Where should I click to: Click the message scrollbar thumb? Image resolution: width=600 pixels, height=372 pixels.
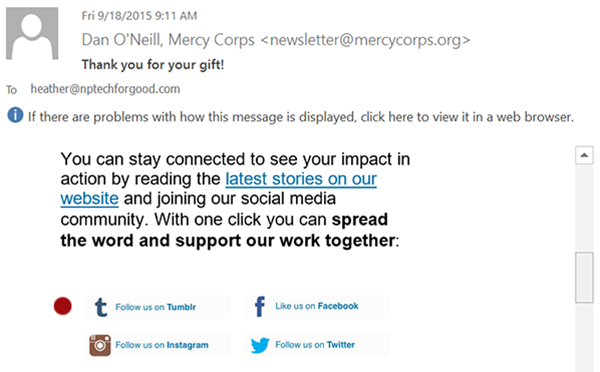tap(584, 277)
